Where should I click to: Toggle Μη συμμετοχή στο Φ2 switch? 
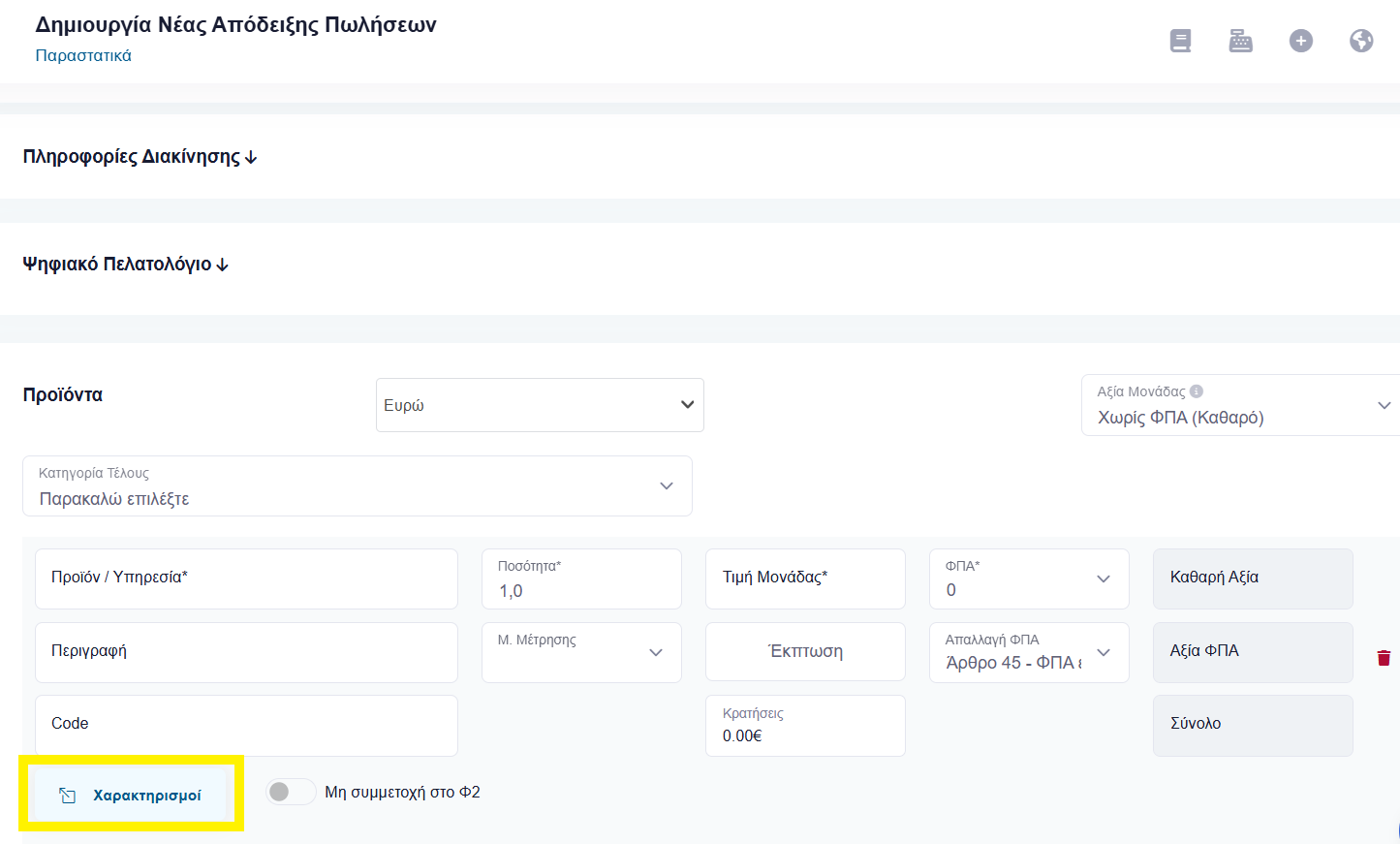point(291,792)
